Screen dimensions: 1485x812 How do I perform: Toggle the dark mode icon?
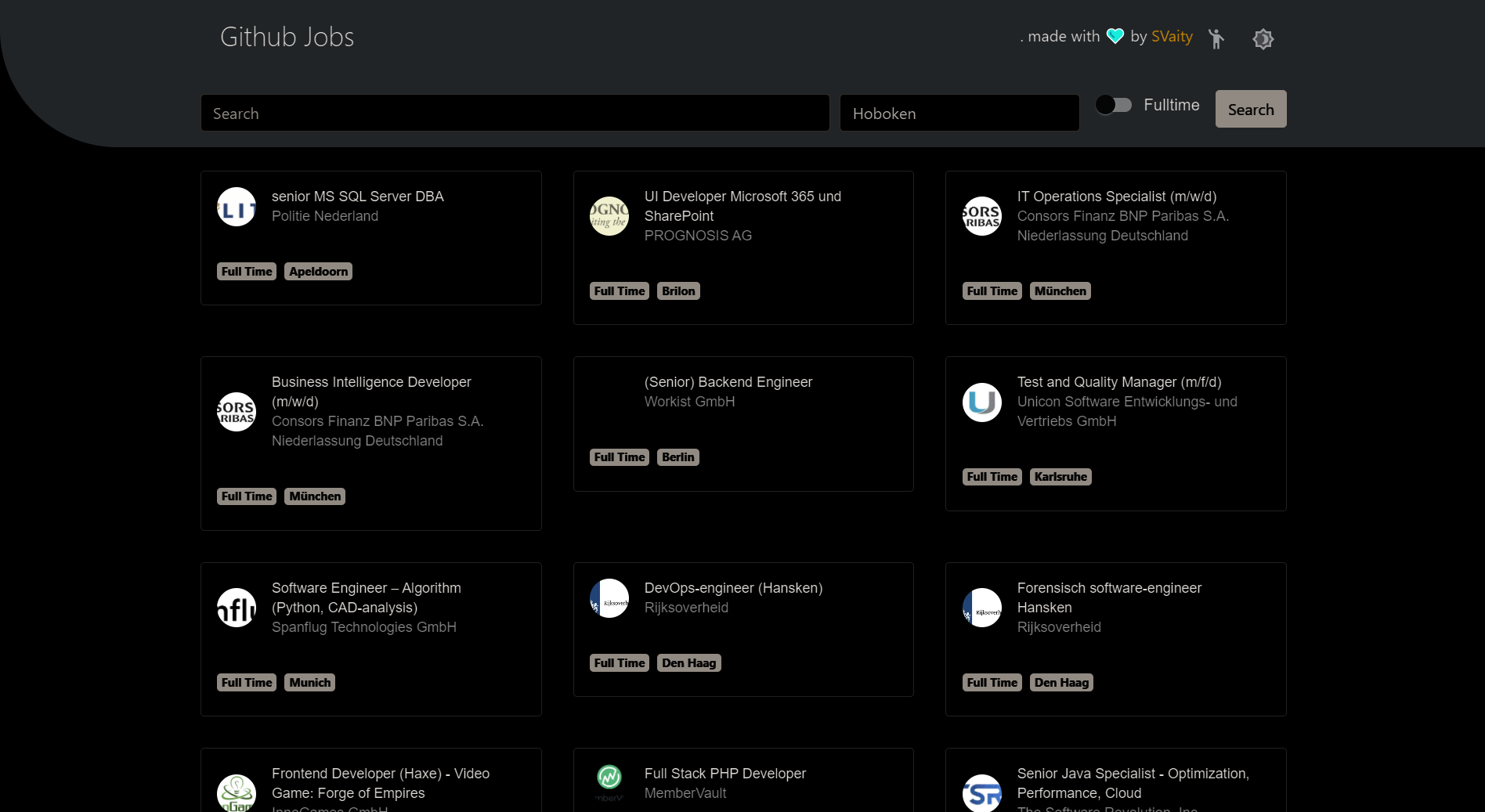(1263, 38)
